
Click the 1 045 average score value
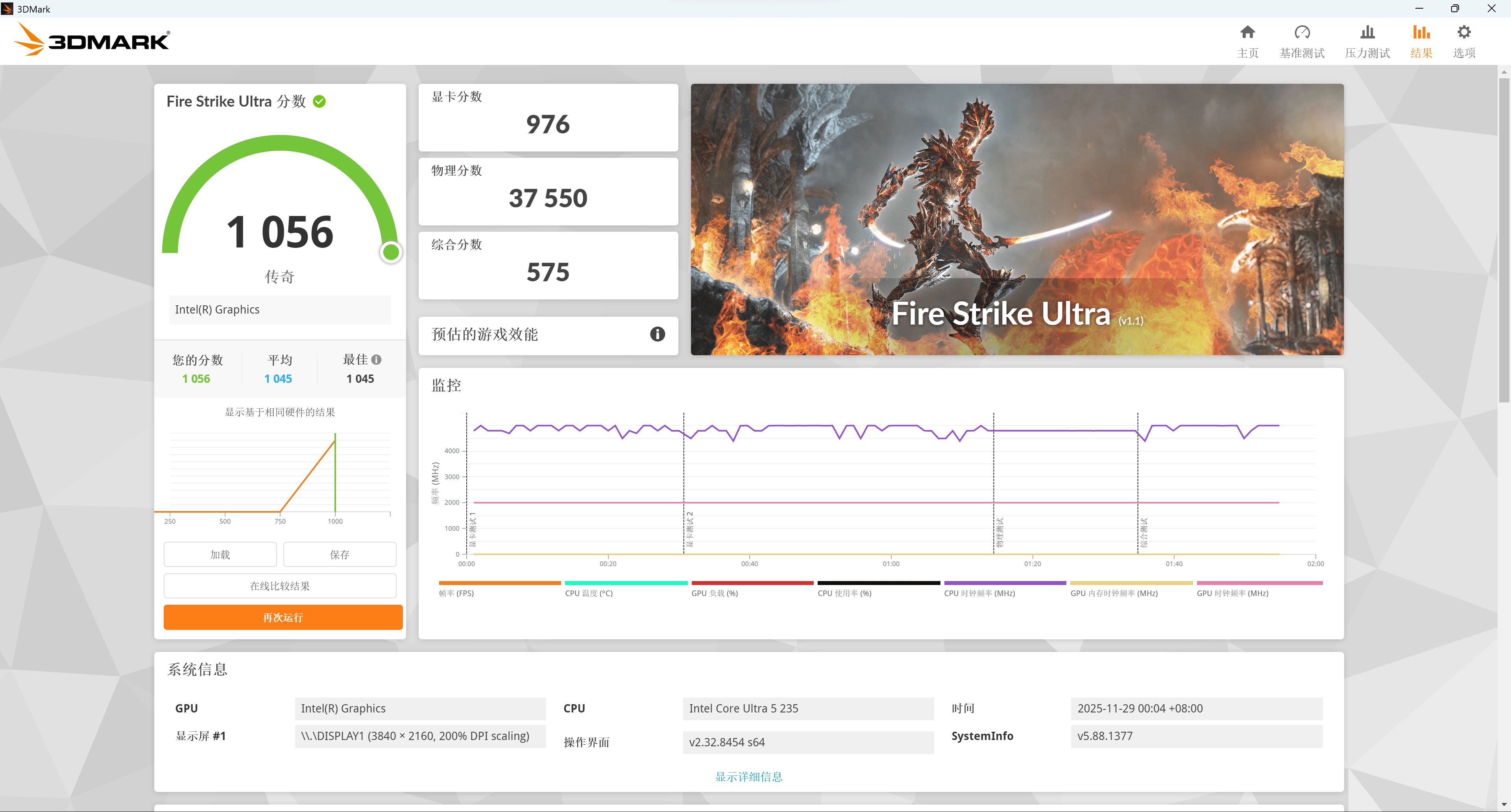pos(278,378)
